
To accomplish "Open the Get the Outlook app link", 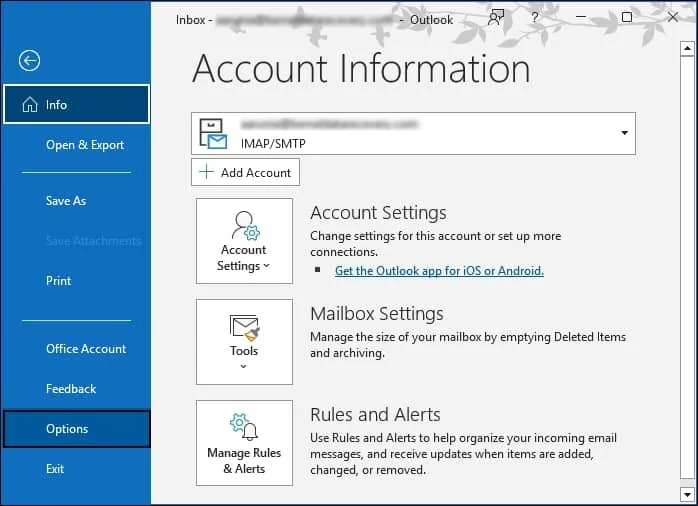I will [439, 271].
